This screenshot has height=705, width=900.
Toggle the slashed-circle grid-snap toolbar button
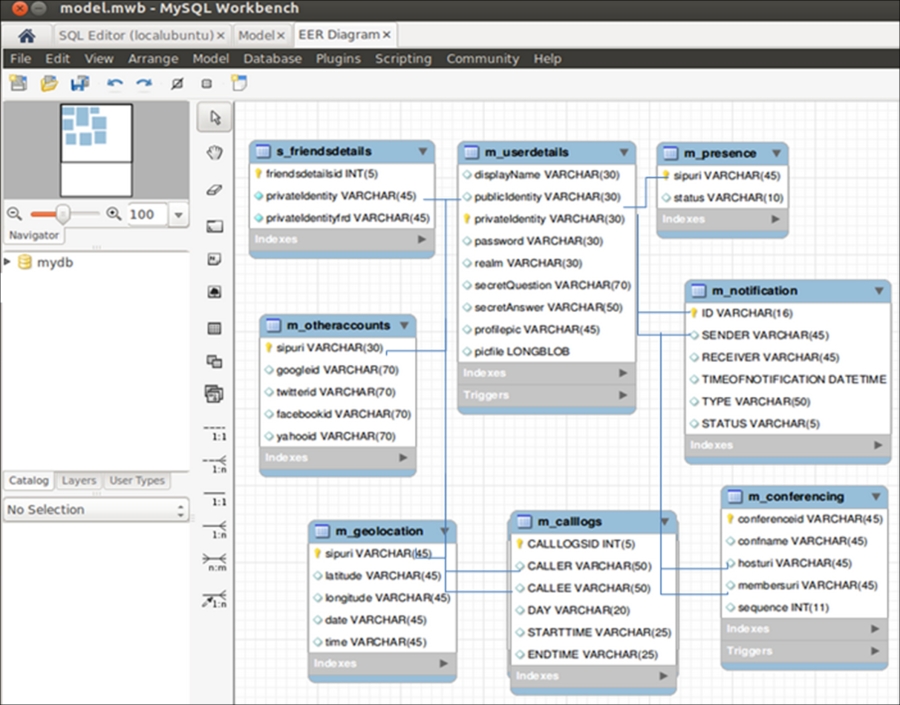pos(177,84)
